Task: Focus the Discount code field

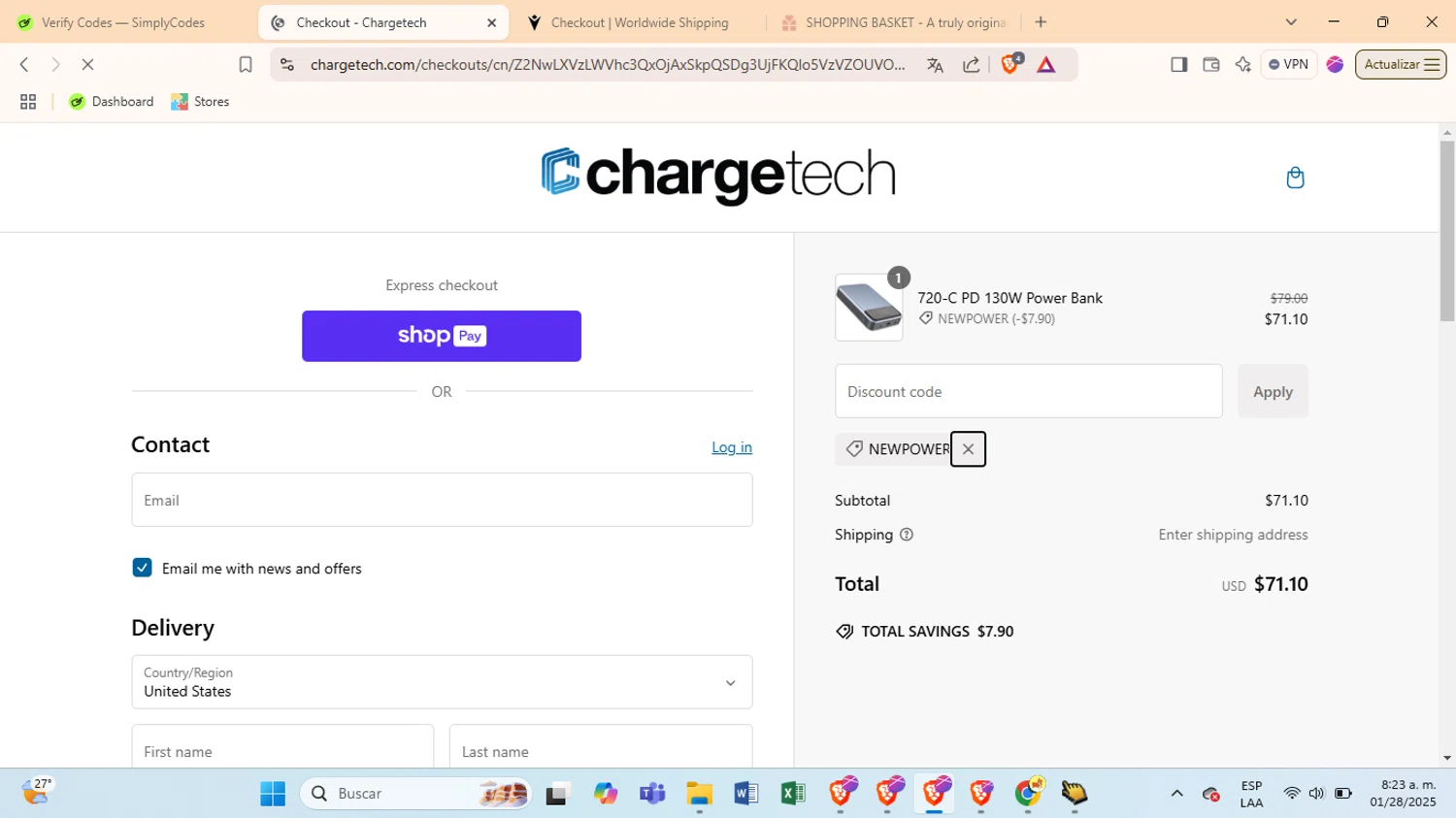Action: pos(1029,391)
